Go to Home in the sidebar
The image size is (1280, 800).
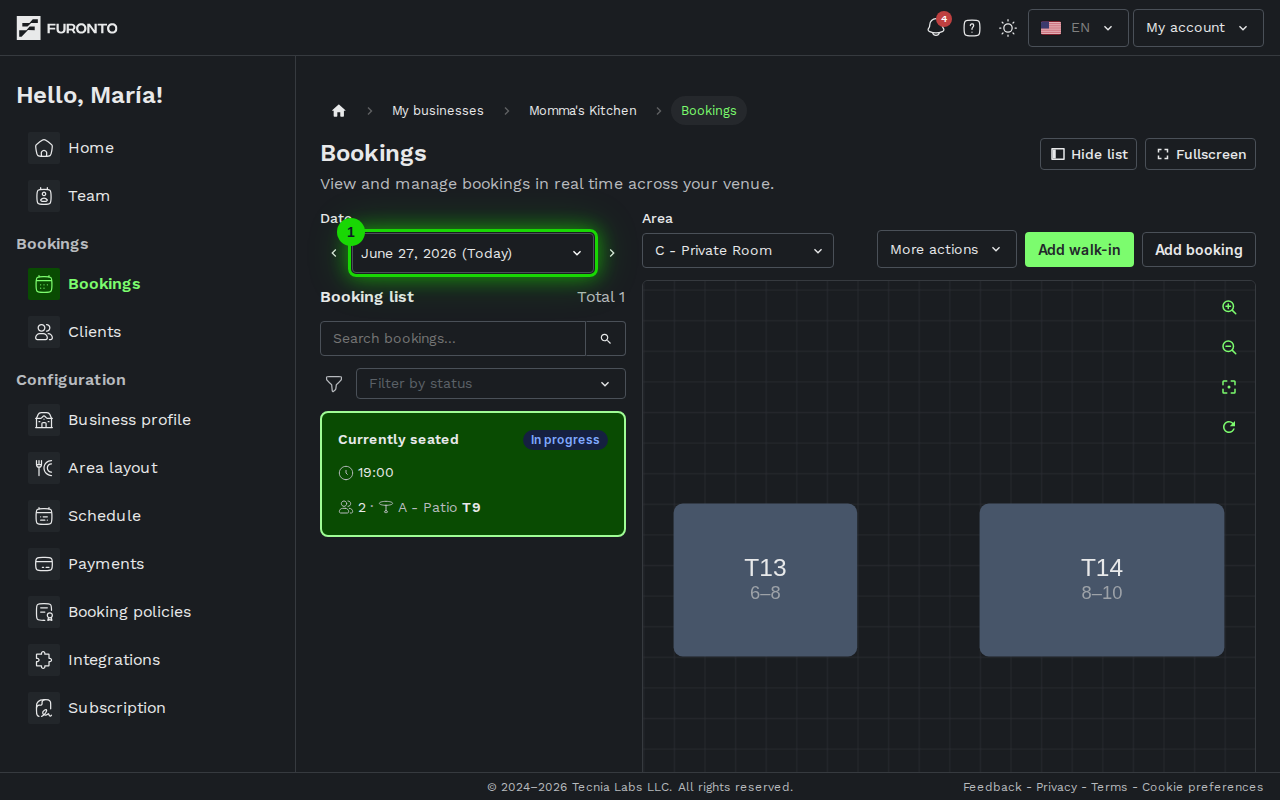[91, 148]
